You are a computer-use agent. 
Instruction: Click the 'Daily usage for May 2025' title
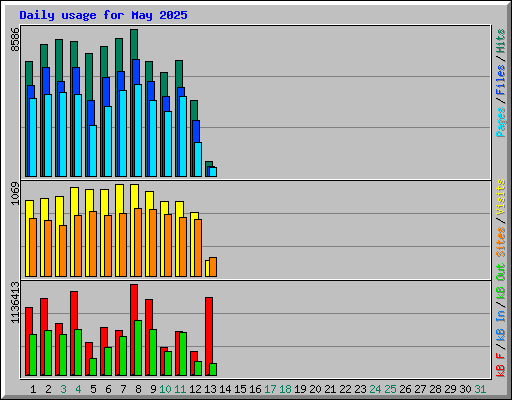coord(103,15)
